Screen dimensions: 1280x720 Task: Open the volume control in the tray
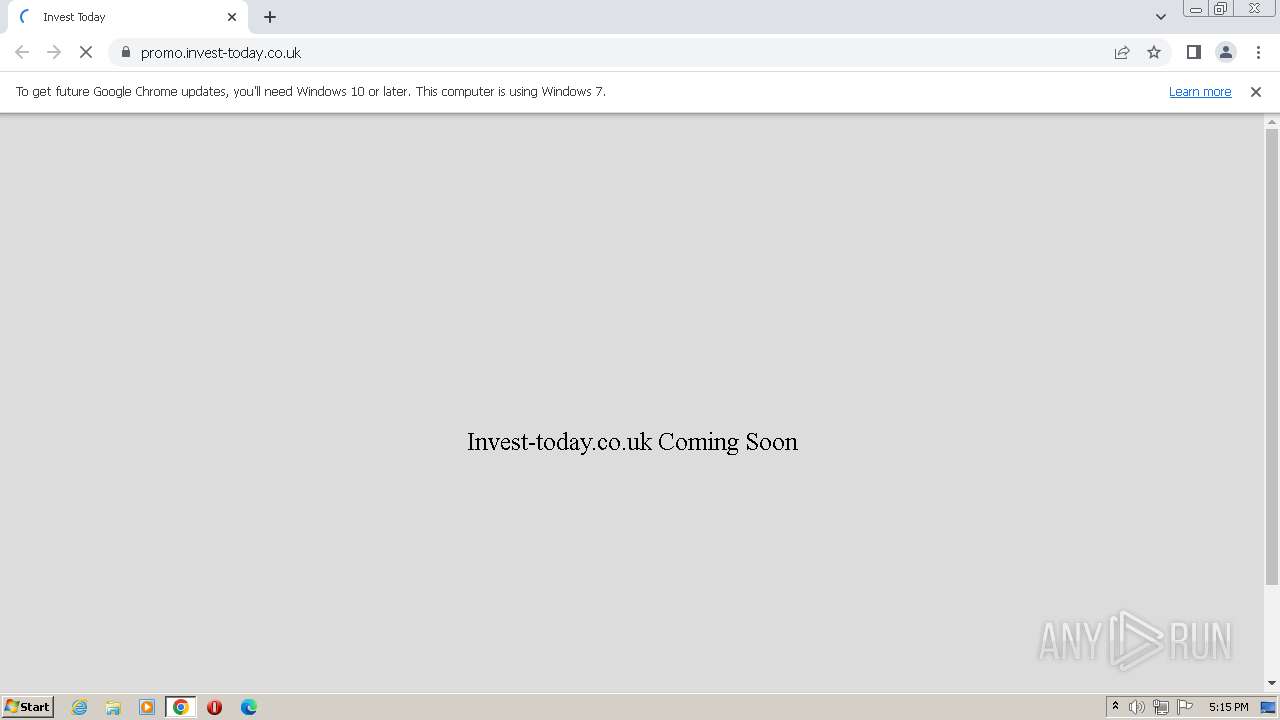click(x=1137, y=707)
